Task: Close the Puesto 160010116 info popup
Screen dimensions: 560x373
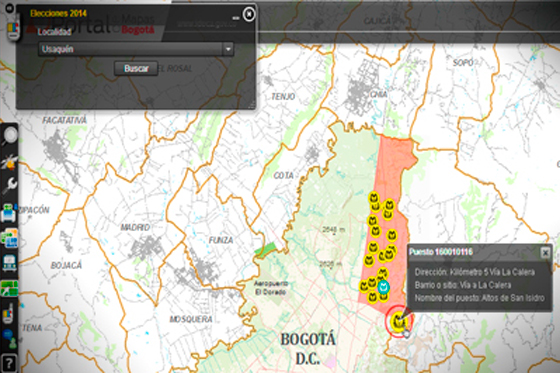Action: 545,253
